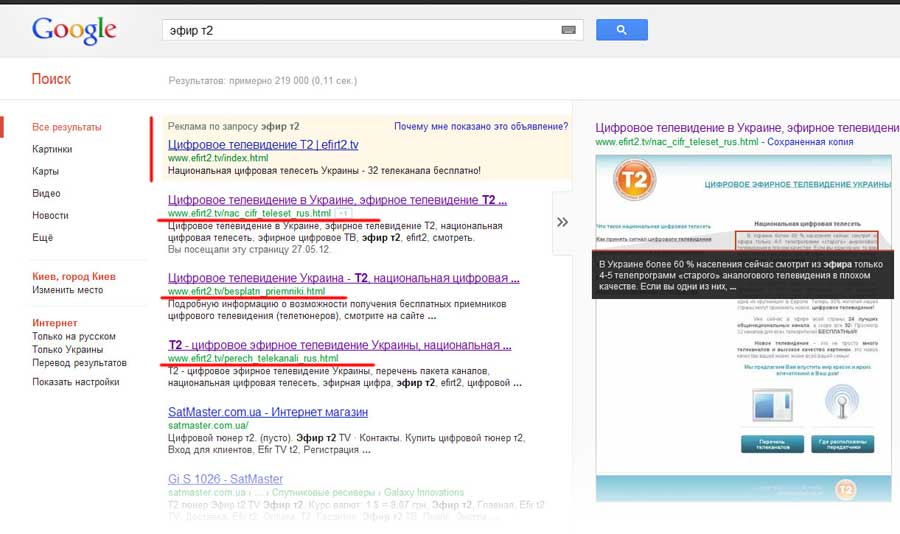Click "Перечень телеканалов" button in preview
The image size is (900, 534).
click(x=772, y=444)
